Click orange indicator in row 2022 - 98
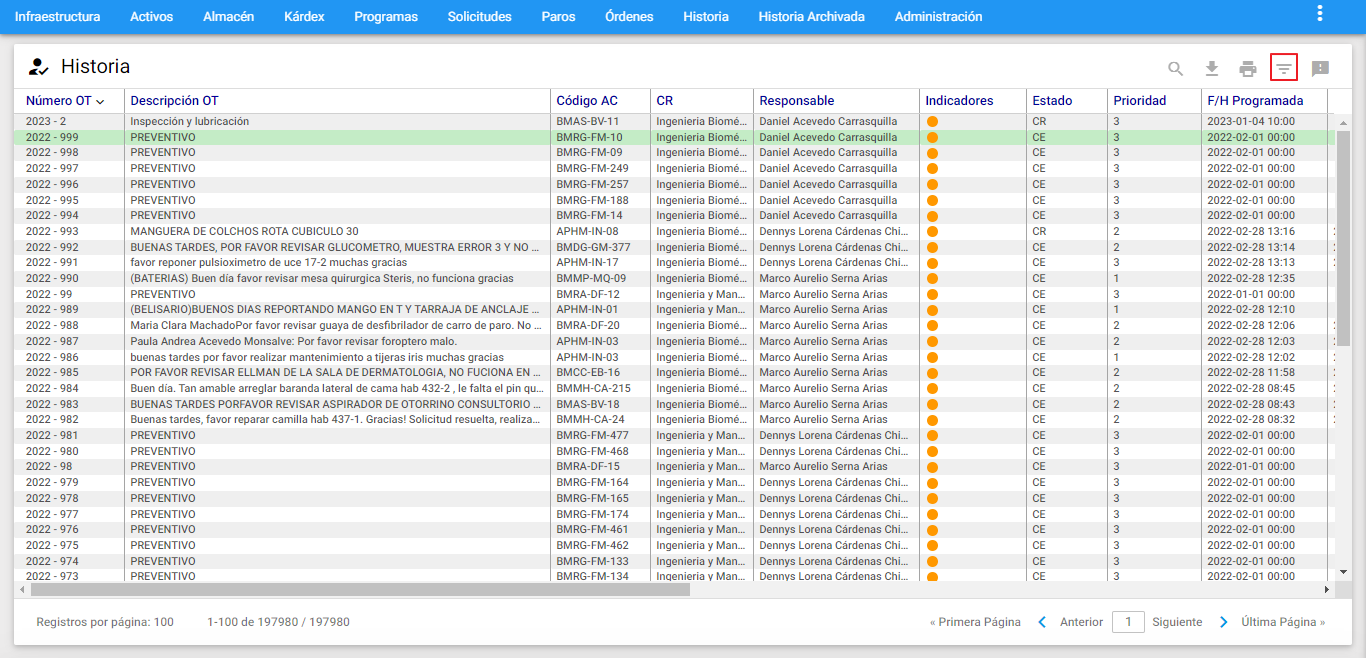The width and height of the screenshot is (1366, 658). click(932, 467)
